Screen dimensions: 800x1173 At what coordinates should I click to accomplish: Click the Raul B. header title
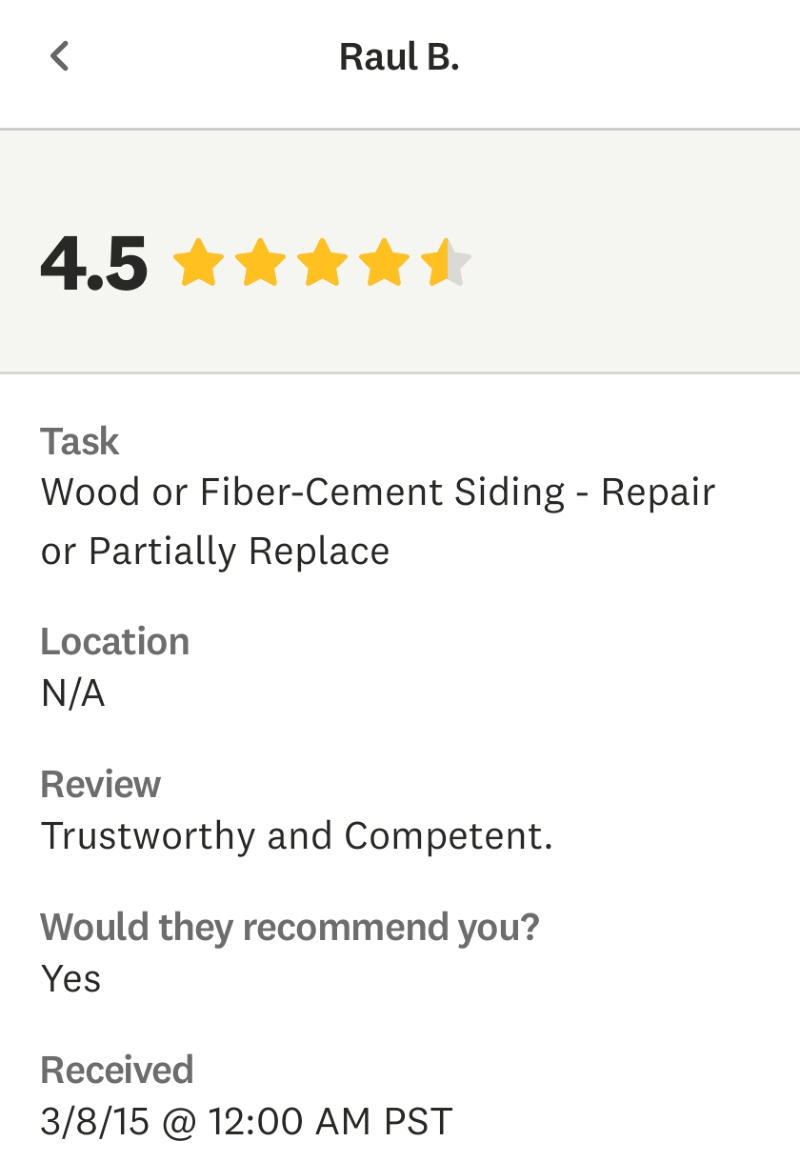(399, 57)
